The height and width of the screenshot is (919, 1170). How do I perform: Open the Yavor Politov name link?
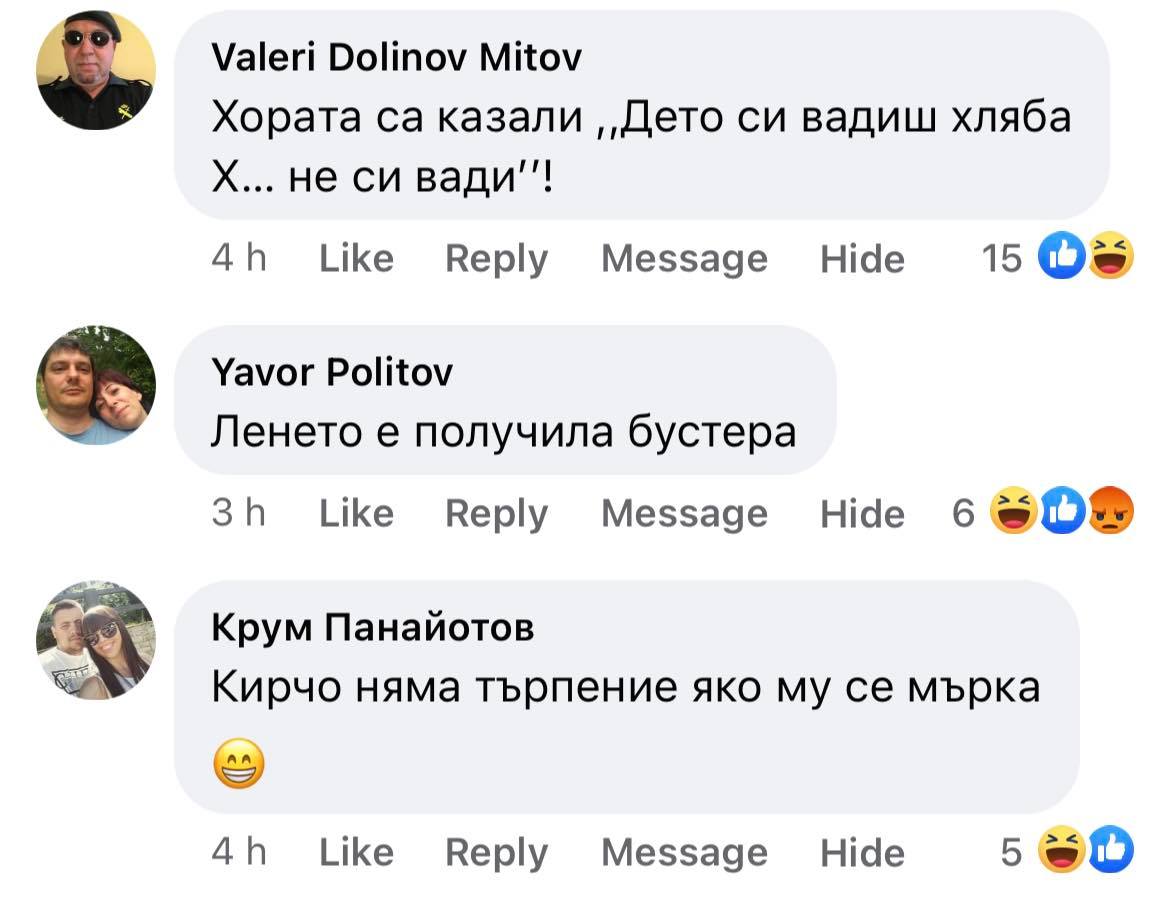(x=332, y=373)
